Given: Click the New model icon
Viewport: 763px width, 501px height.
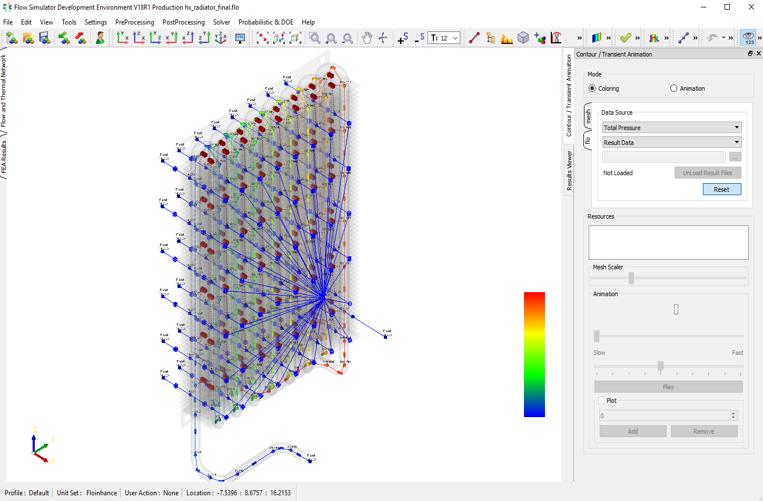Looking at the screenshot, I should [x=12, y=38].
